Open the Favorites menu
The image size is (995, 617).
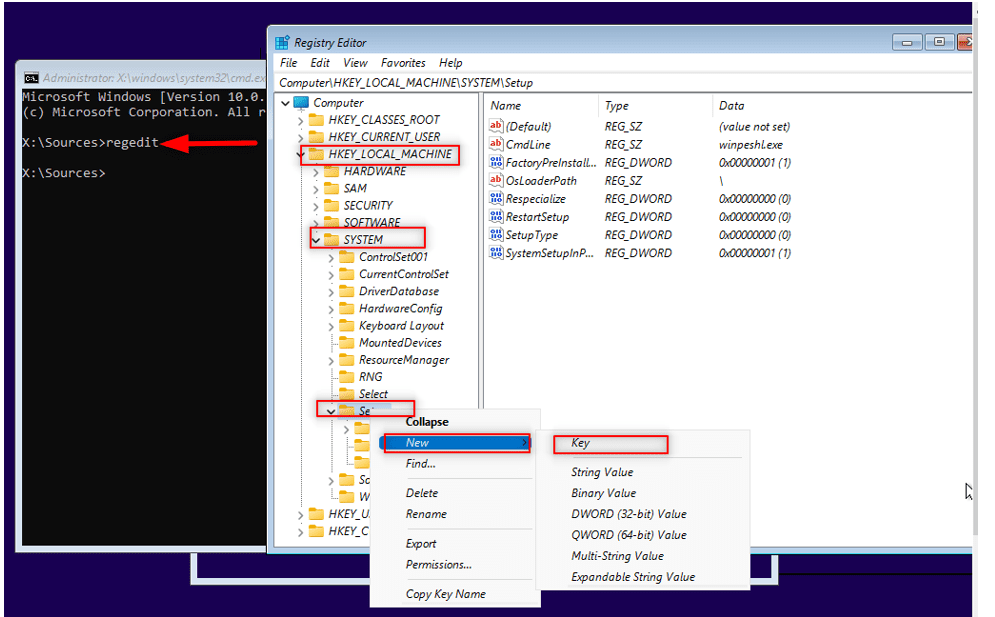click(x=403, y=62)
